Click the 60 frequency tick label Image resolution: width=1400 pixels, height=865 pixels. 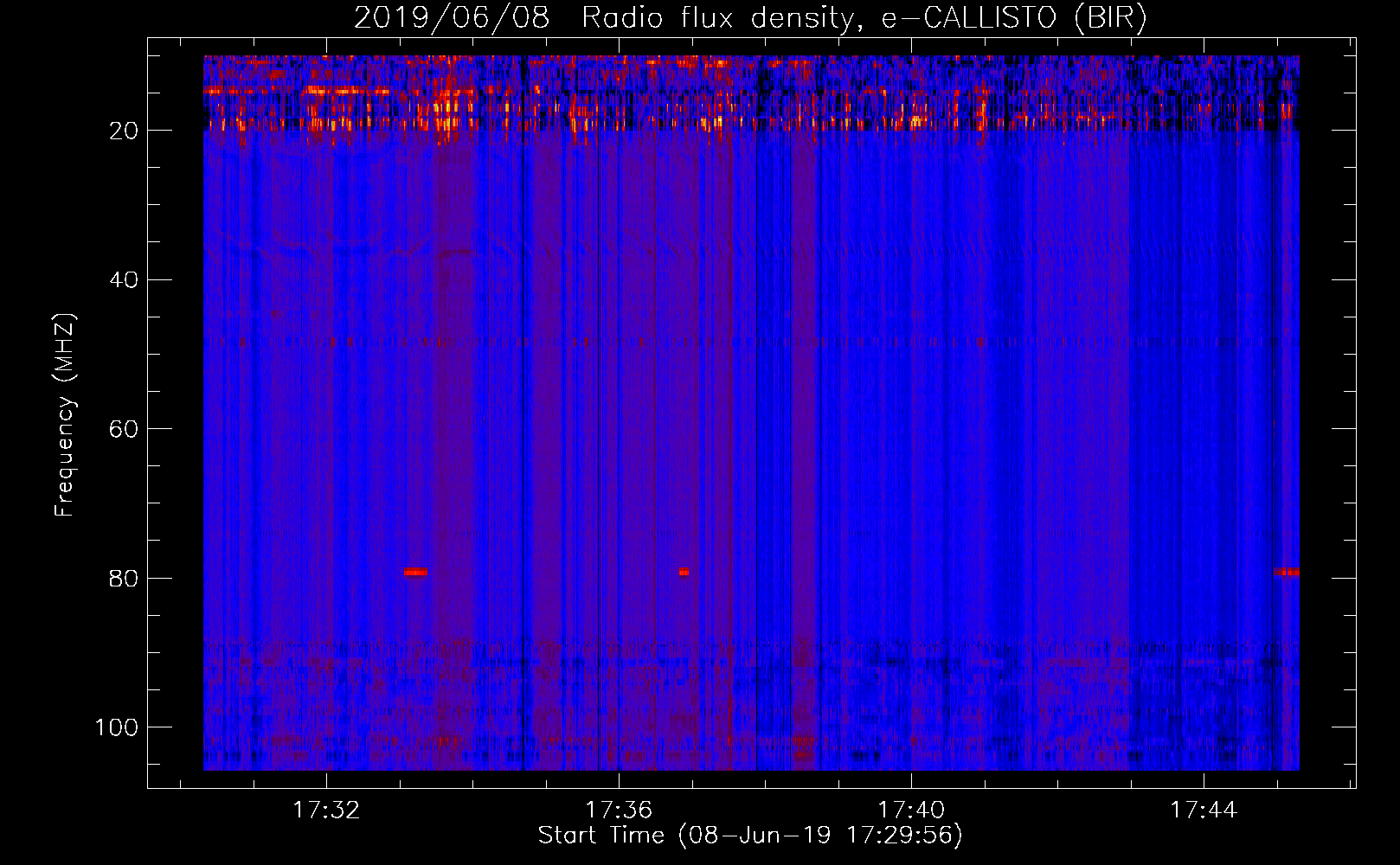(x=125, y=429)
